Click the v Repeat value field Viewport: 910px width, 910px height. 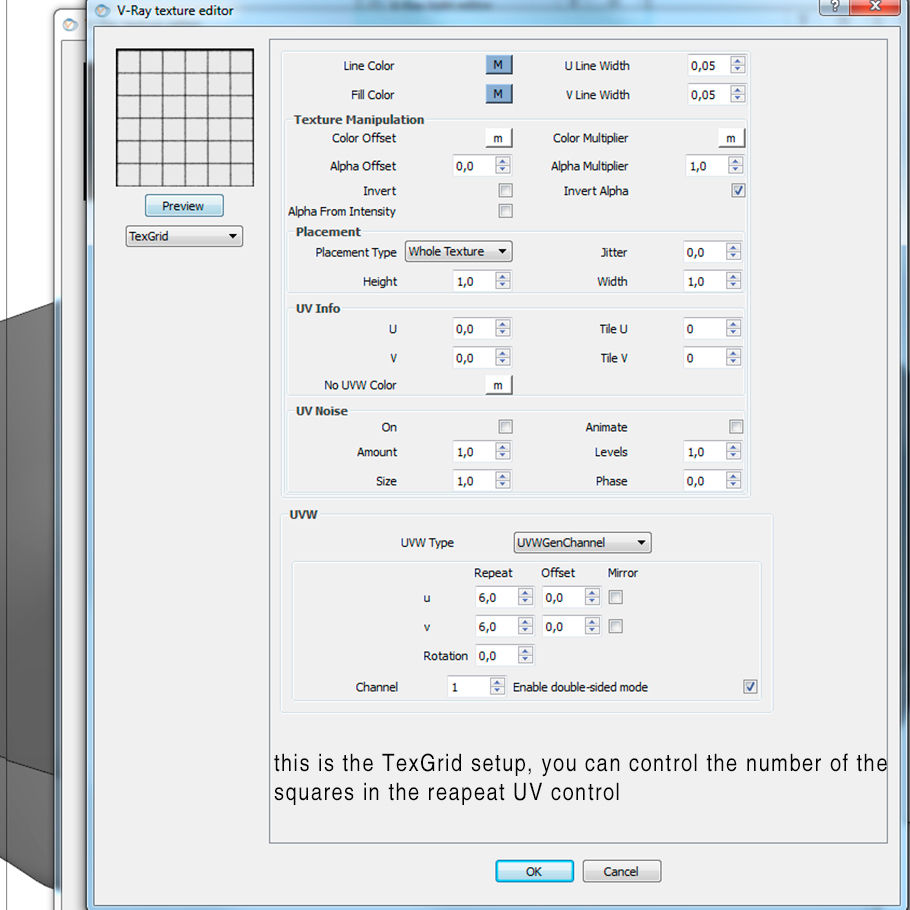point(497,626)
